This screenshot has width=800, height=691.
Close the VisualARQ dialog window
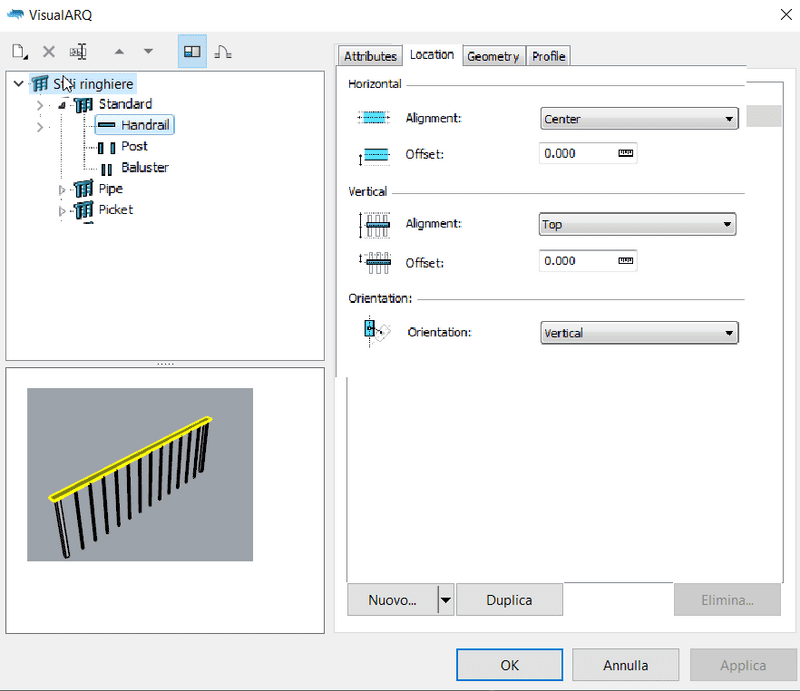(x=786, y=15)
